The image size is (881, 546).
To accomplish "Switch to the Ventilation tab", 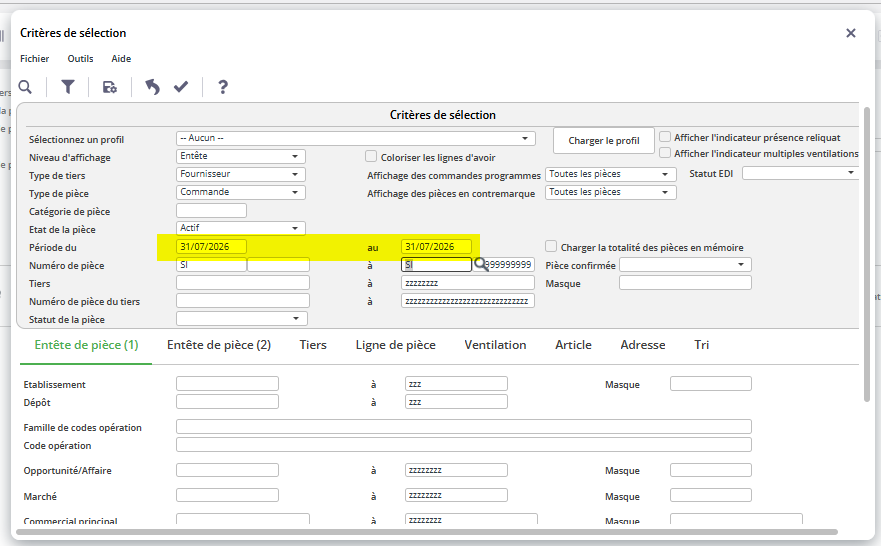I will [495, 345].
